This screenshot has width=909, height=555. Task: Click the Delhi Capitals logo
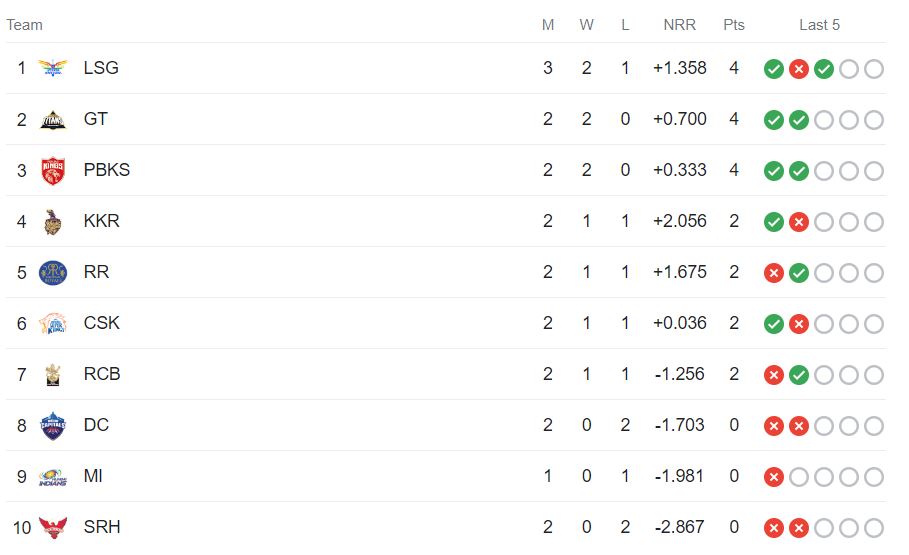[x=53, y=426]
